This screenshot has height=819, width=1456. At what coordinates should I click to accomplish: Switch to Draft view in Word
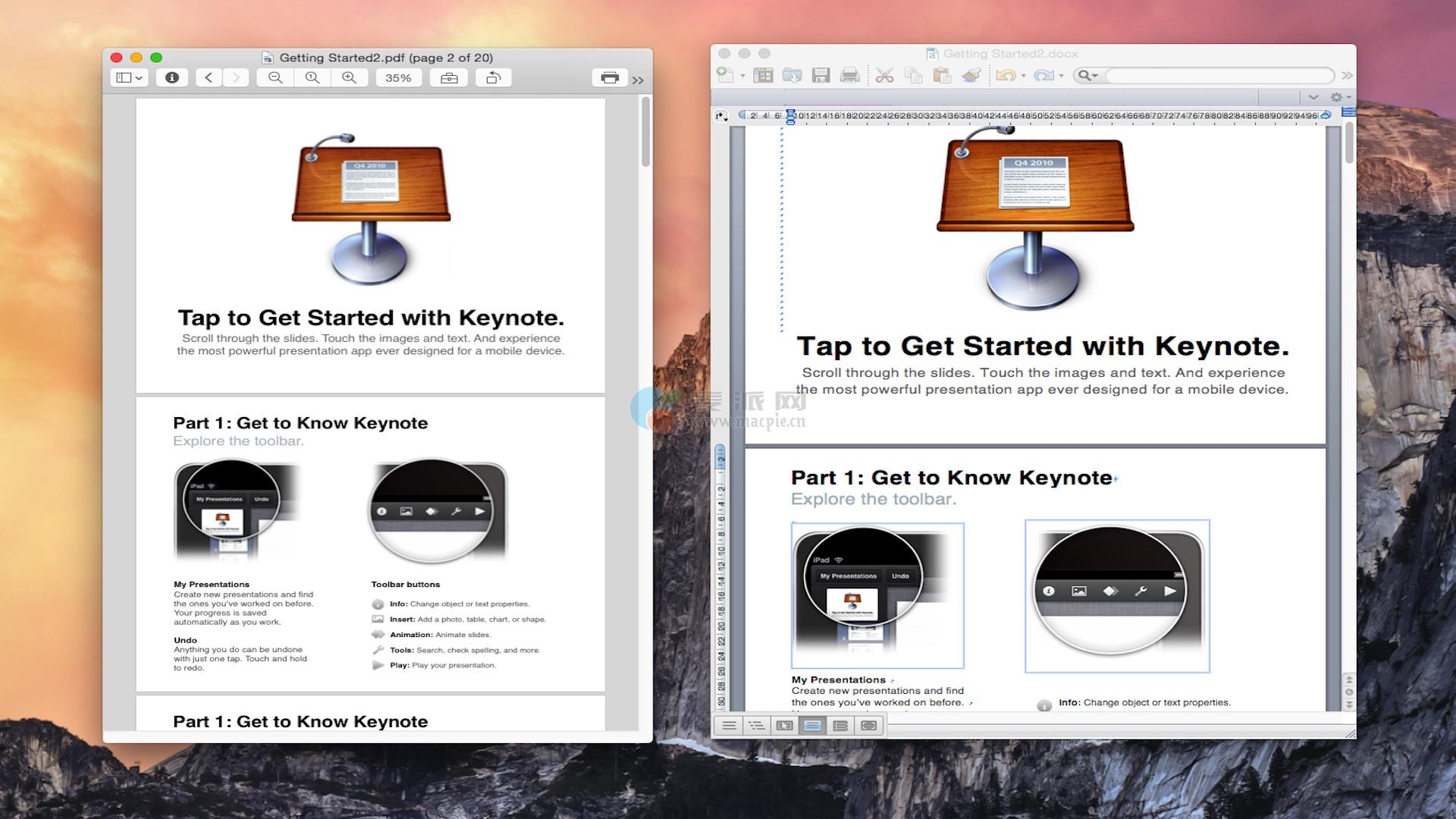point(729,726)
